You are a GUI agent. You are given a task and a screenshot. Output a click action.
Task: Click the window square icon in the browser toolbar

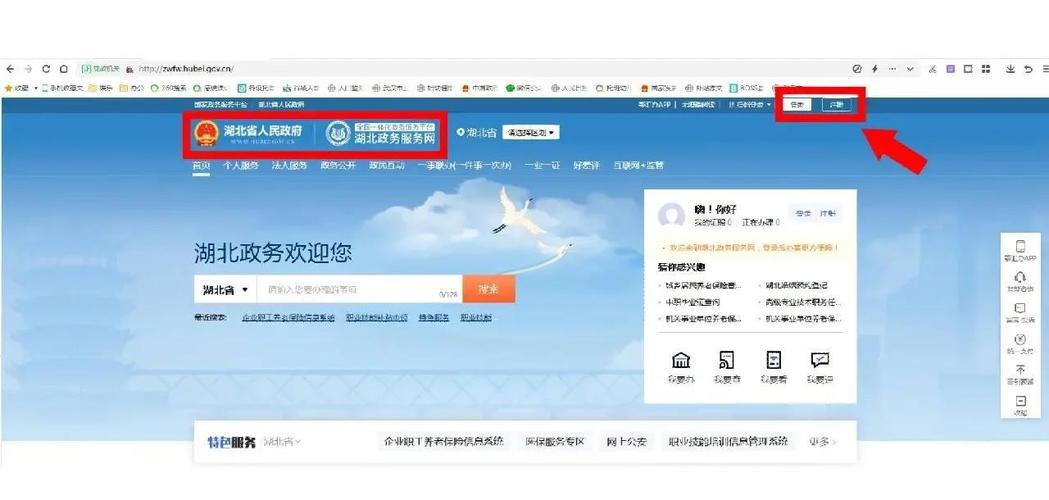point(967,68)
